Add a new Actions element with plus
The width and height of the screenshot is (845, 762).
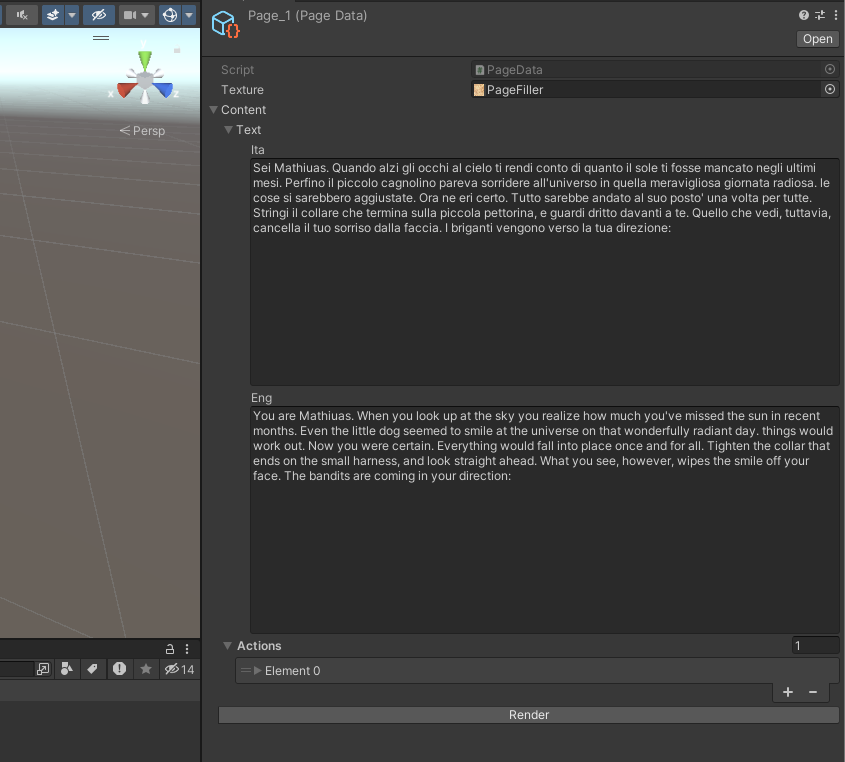point(788,692)
